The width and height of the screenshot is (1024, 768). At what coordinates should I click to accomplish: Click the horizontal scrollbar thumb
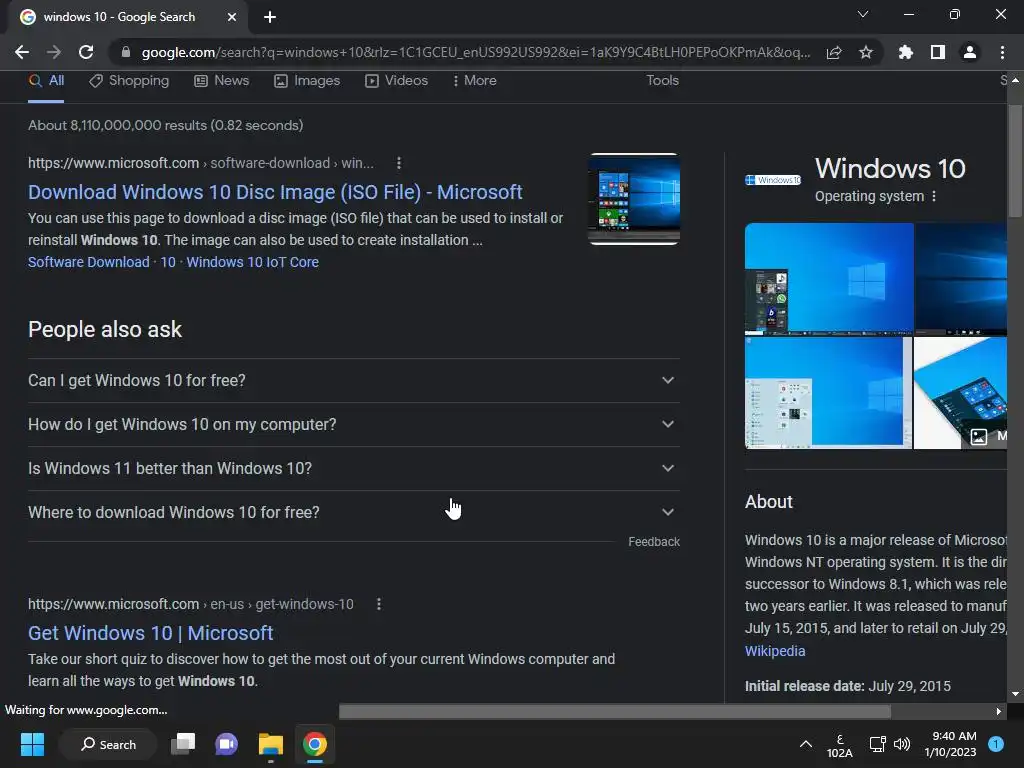click(615, 711)
